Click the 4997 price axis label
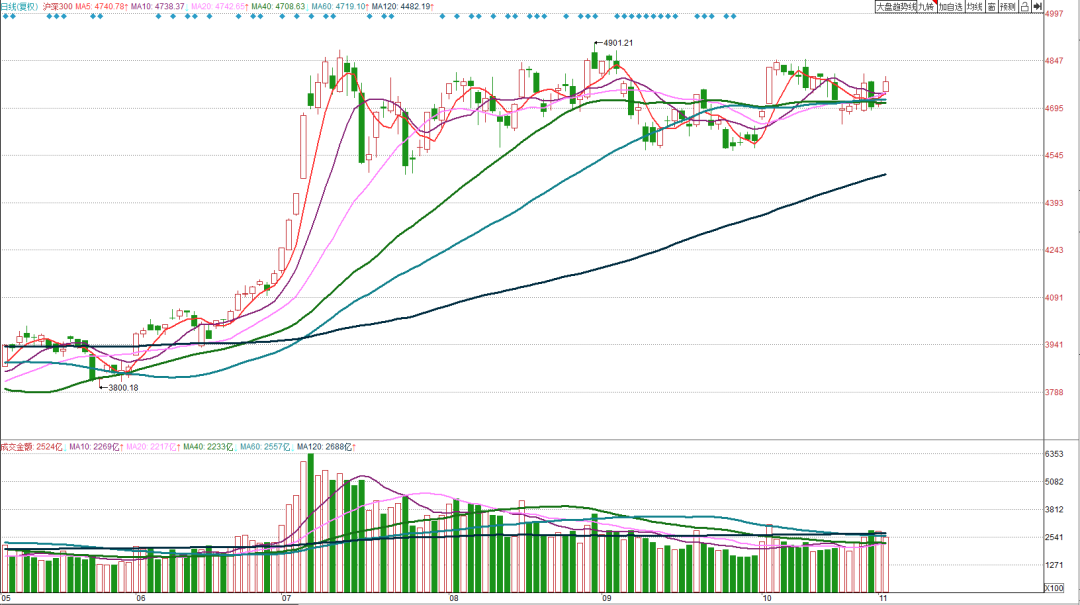This screenshot has width=1080, height=605. click(x=1054, y=14)
